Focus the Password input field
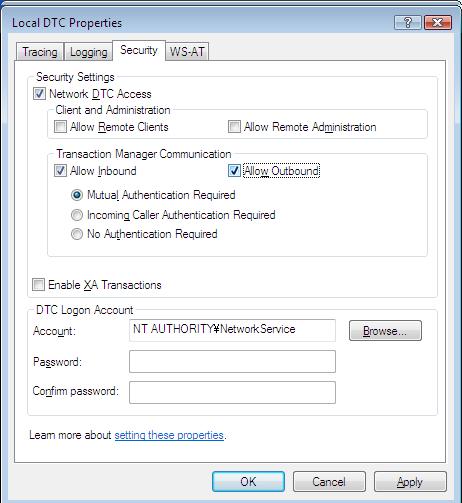The width and height of the screenshot is (462, 503). (232, 361)
